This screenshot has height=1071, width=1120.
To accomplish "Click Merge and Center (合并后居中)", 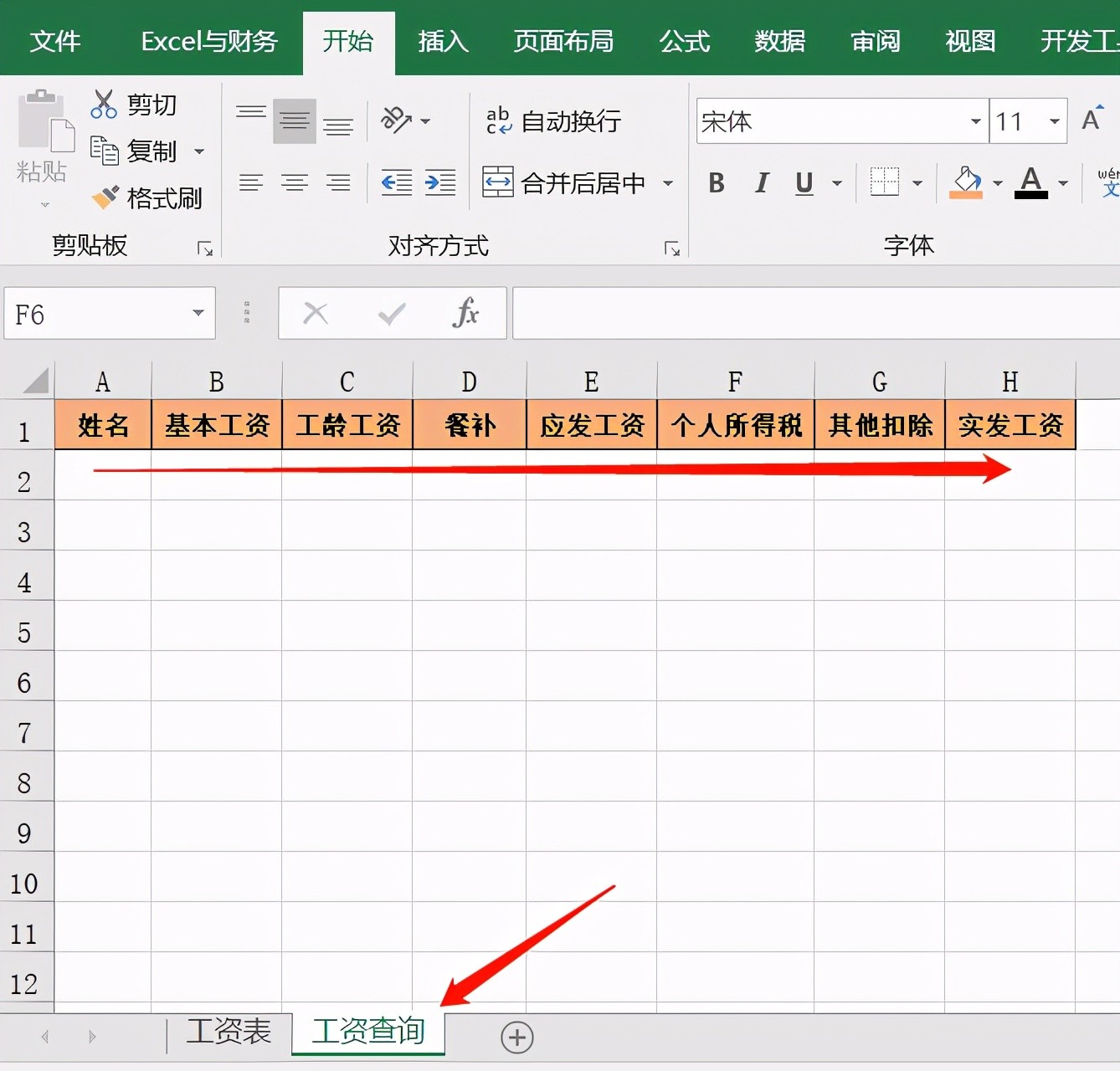I will point(566,182).
